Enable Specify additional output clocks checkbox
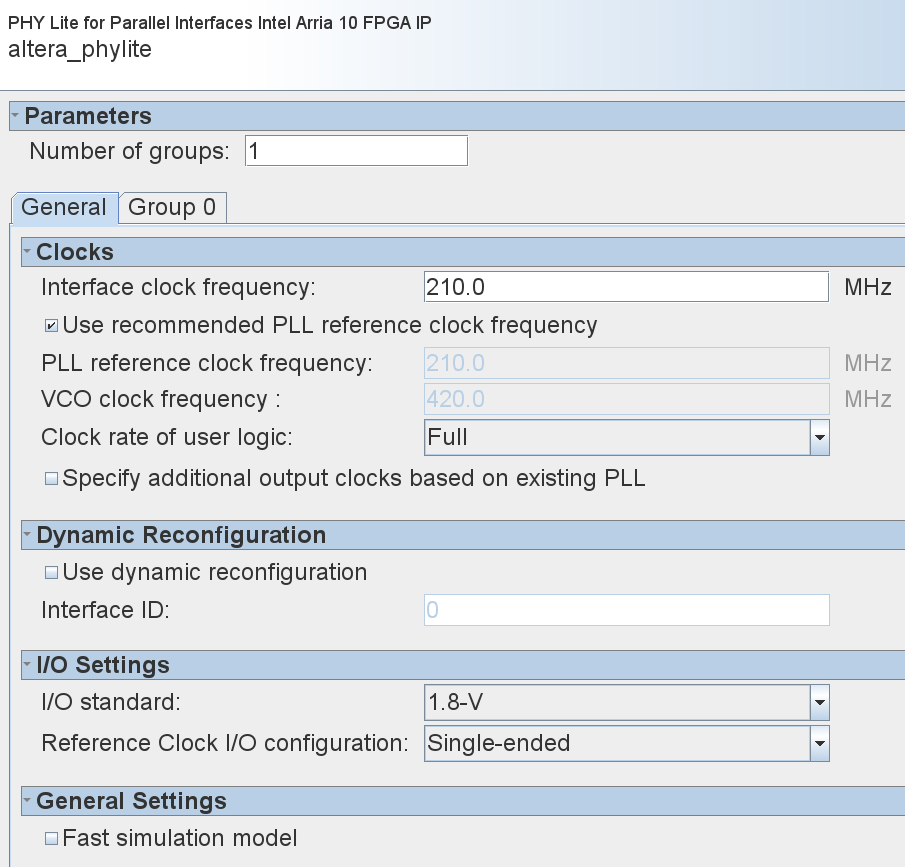 click(51, 479)
